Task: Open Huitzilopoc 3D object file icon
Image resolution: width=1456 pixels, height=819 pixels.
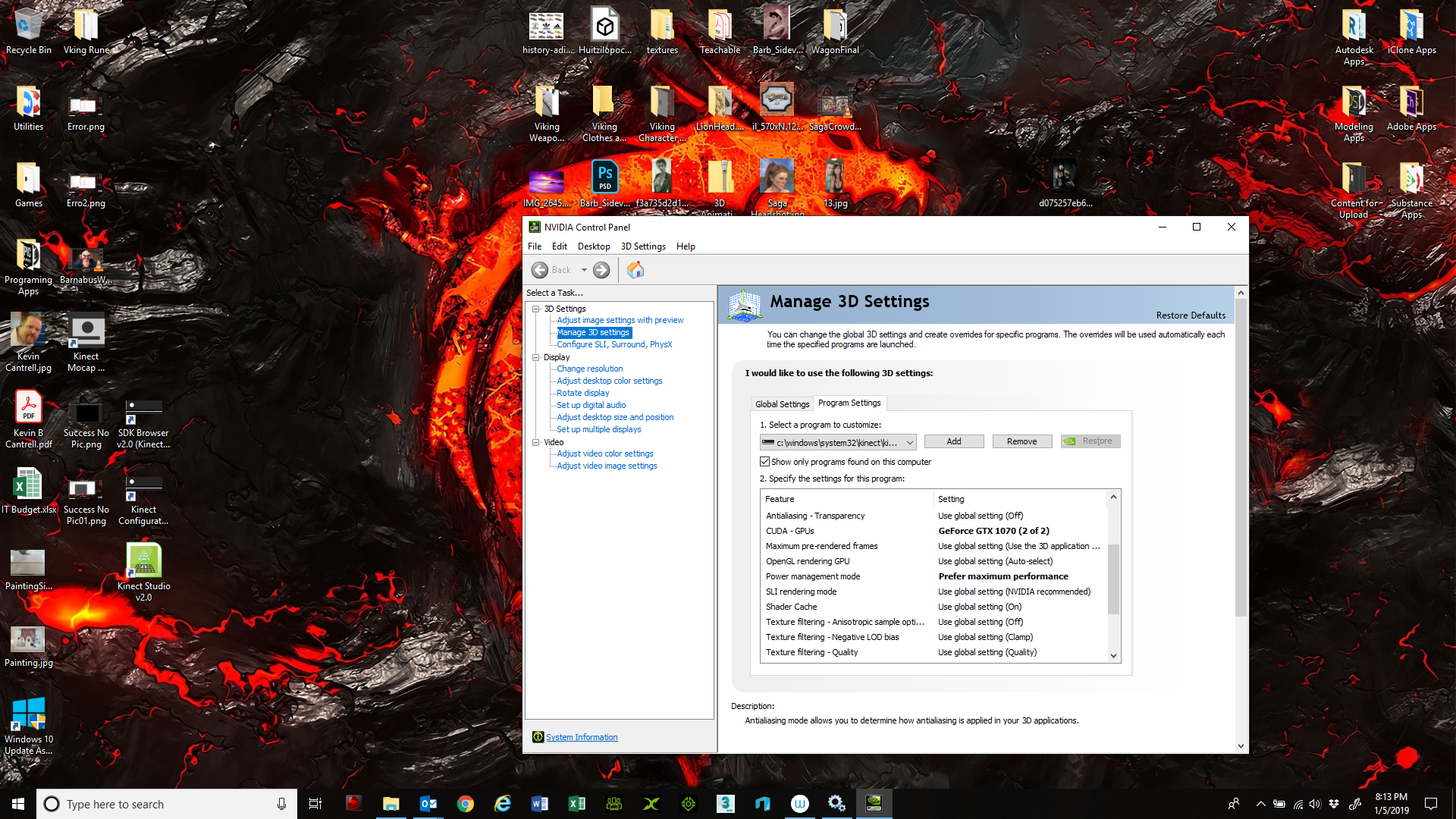Action: click(604, 32)
